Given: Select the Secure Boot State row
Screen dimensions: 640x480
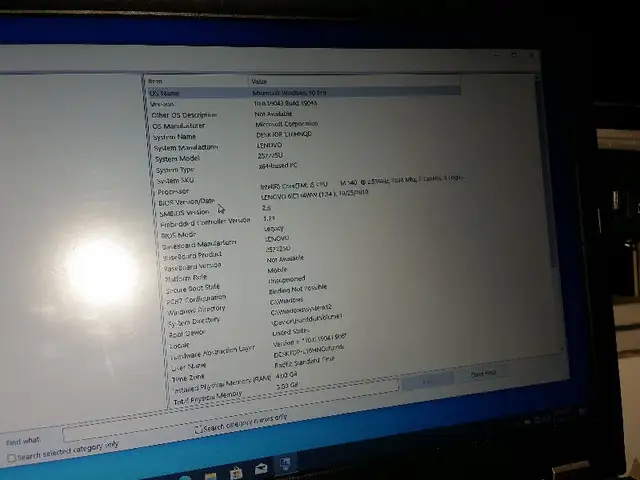Looking at the screenshot, I should [193, 289].
